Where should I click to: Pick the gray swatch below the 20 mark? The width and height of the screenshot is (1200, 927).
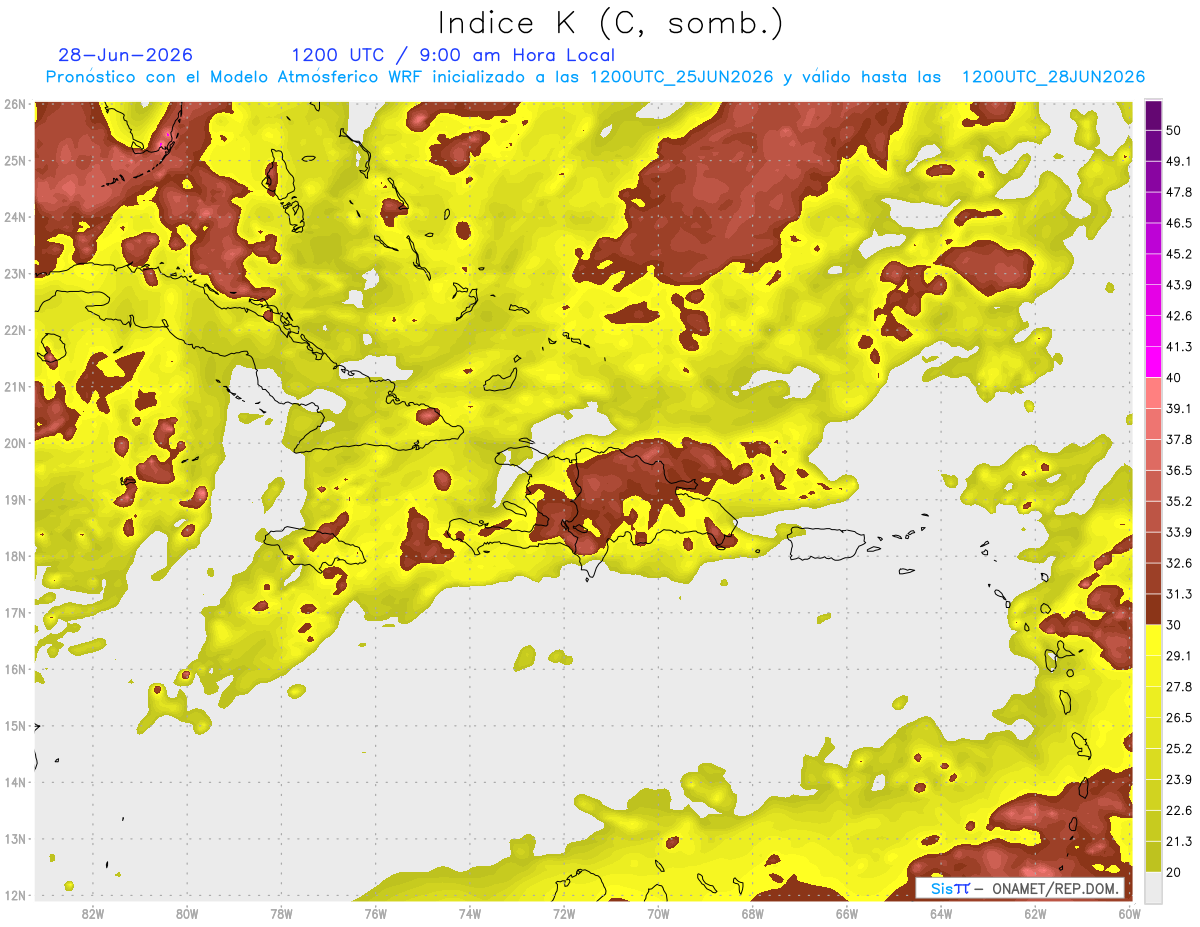[x=1153, y=887]
